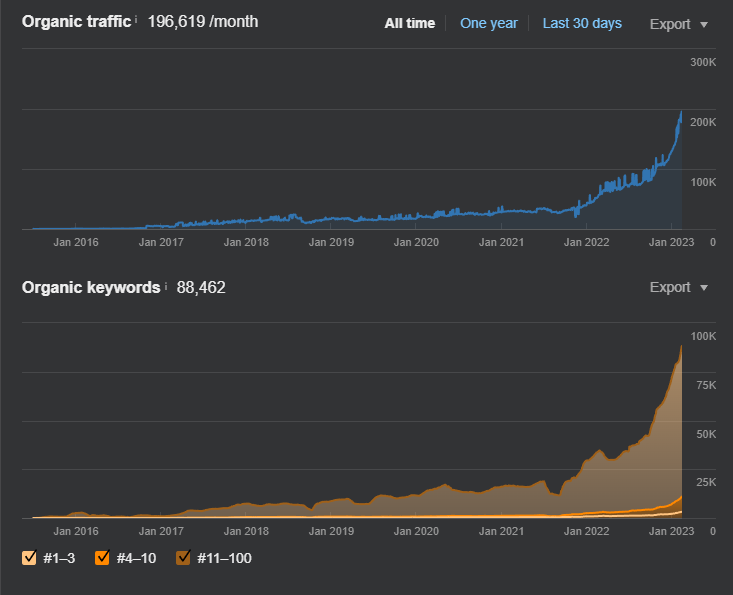This screenshot has height=595, width=733.
Task: Open the Organic traffic Export menu
Action: coord(679,24)
